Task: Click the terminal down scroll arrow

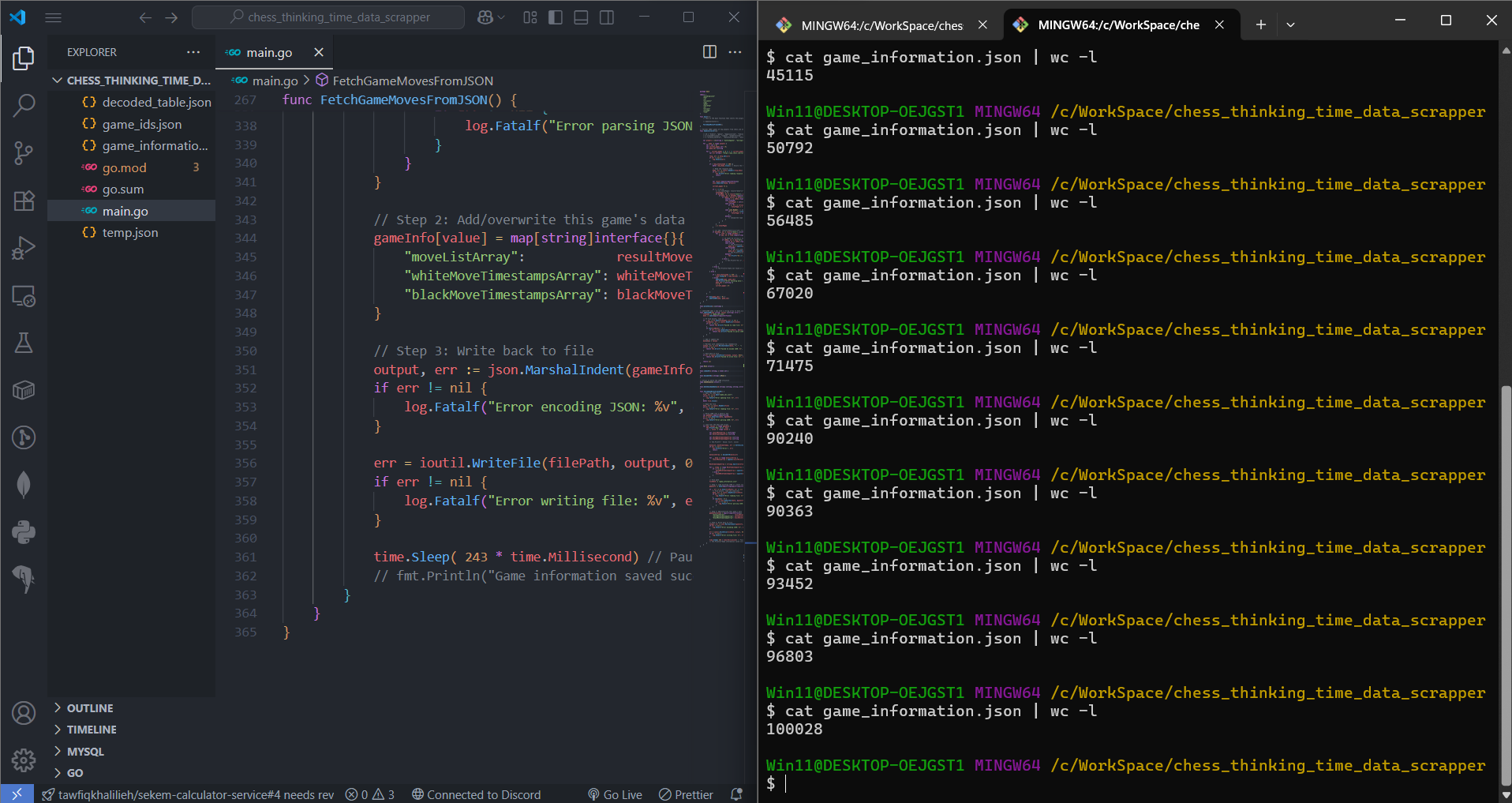Action: click(x=1506, y=794)
